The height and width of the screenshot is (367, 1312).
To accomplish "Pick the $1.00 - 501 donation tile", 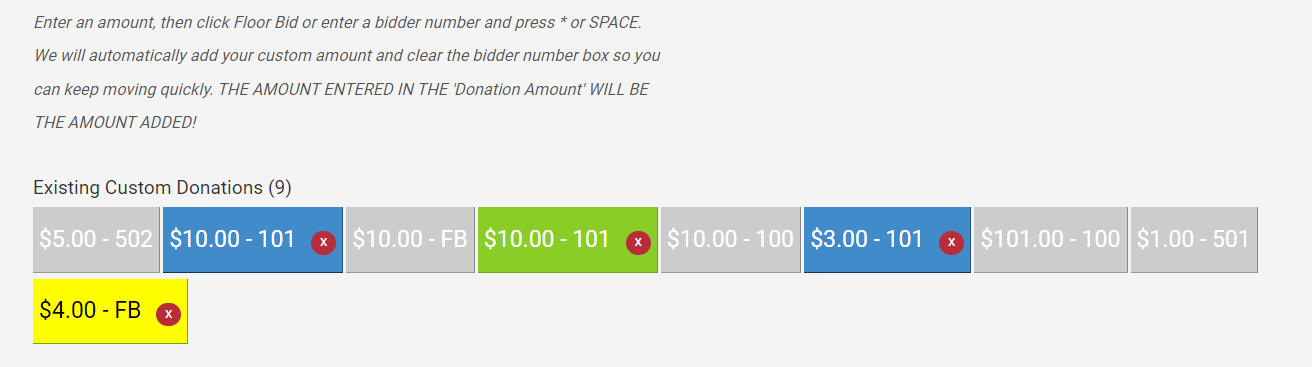I will (x=1194, y=240).
